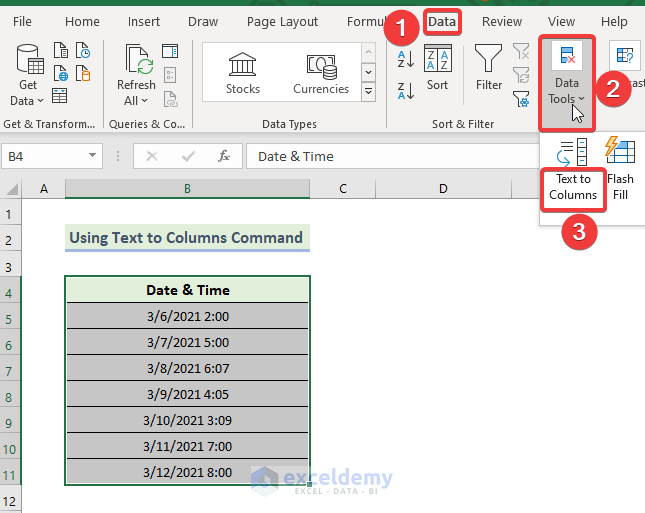Open the File tab

[x=22, y=21]
